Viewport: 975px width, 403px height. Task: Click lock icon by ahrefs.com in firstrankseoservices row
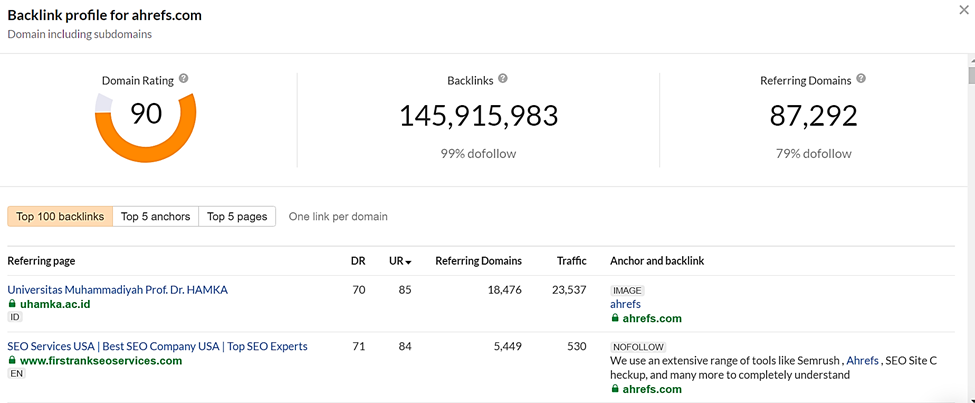(615, 389)
